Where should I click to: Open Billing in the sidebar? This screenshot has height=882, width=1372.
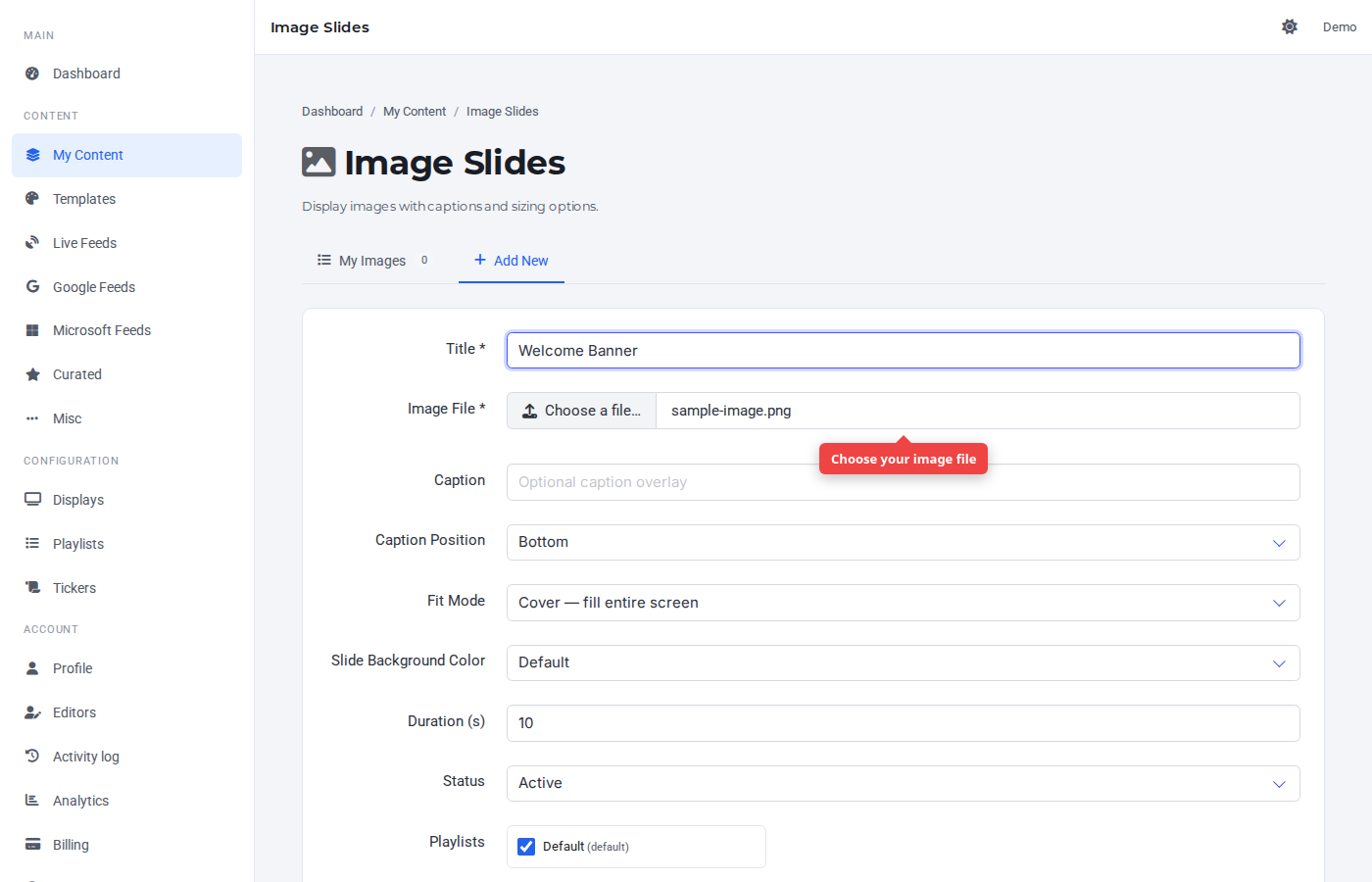coord(126,845)
